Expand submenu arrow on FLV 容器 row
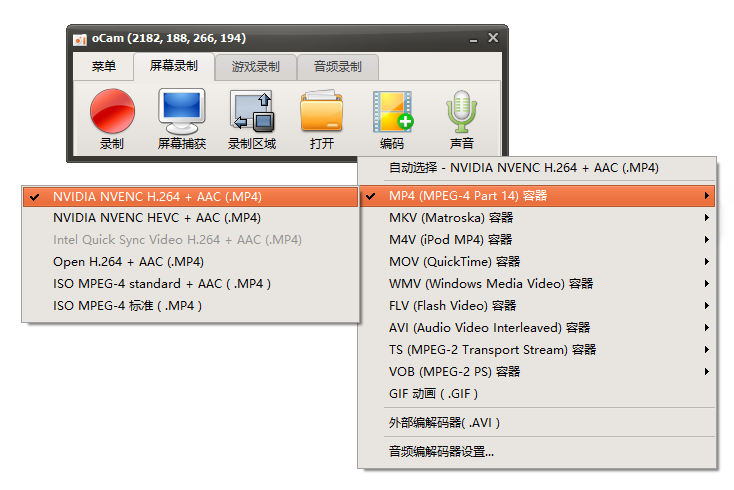The width and height of the screenshot is (734, 490). click(706, 306)
